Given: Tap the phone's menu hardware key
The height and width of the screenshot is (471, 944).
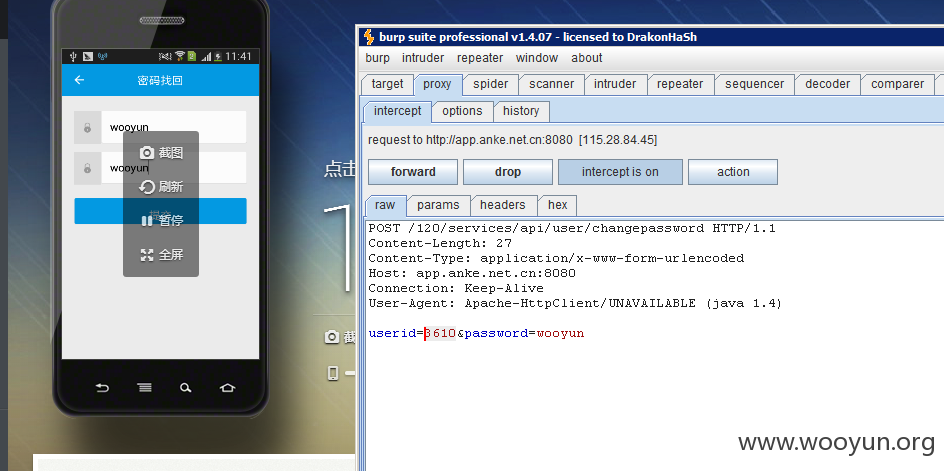Looking at the screenshot, I should 144,388.
